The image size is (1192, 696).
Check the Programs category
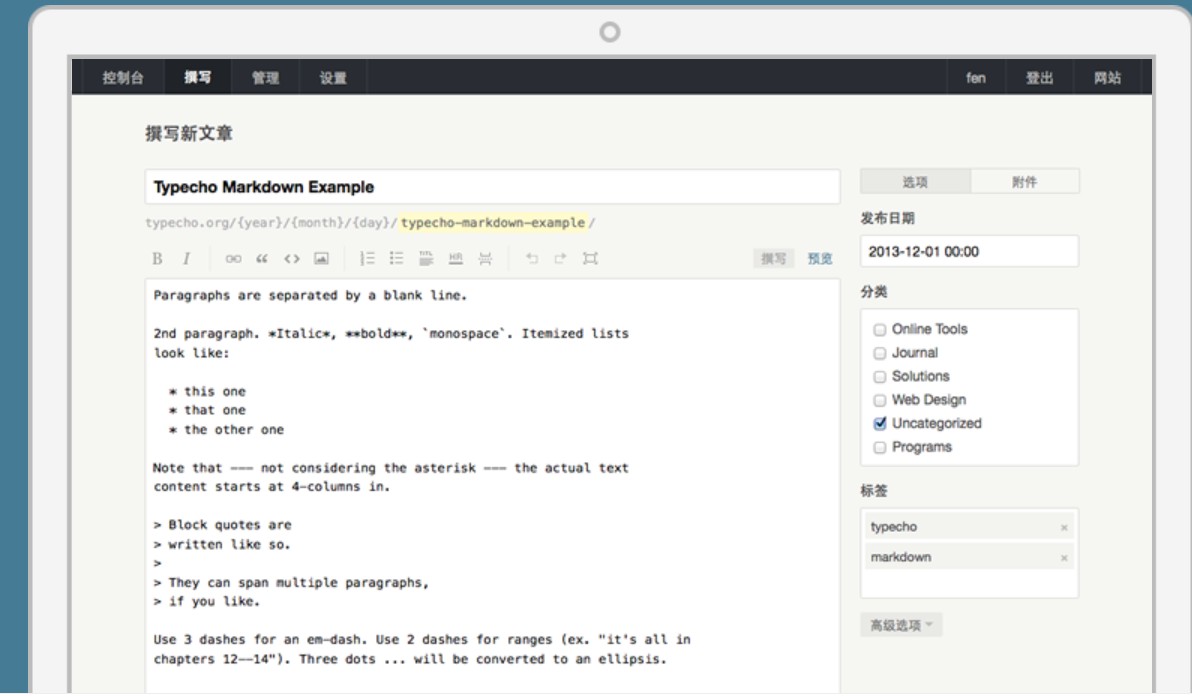(880, 448)
